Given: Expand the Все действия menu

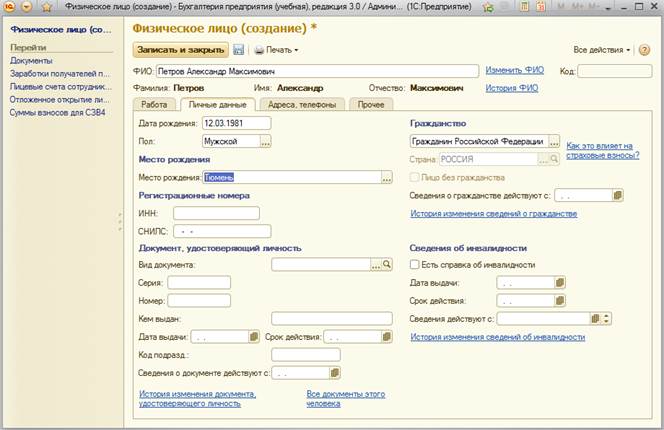Looking at the screenshot, I should point(600,49).
